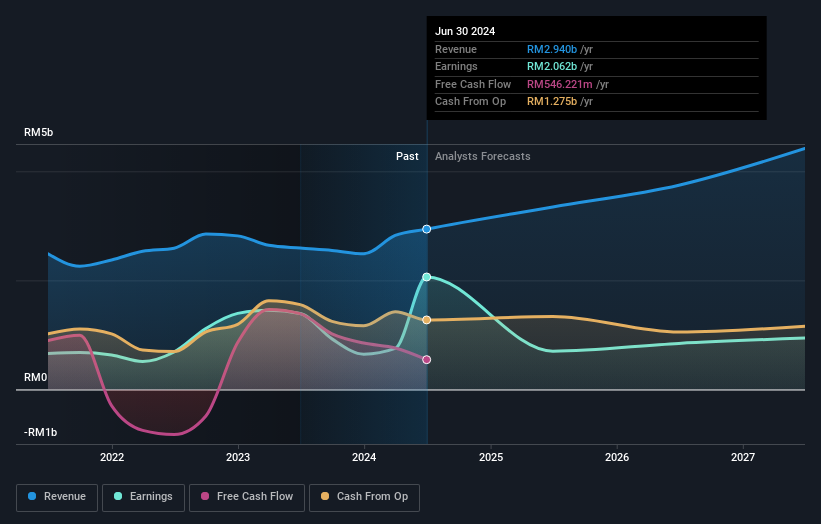Click the teal Earnings legend dot
The width and height of the screenshot is (821, 524).
pyautogui.click(x=118, y=496)
